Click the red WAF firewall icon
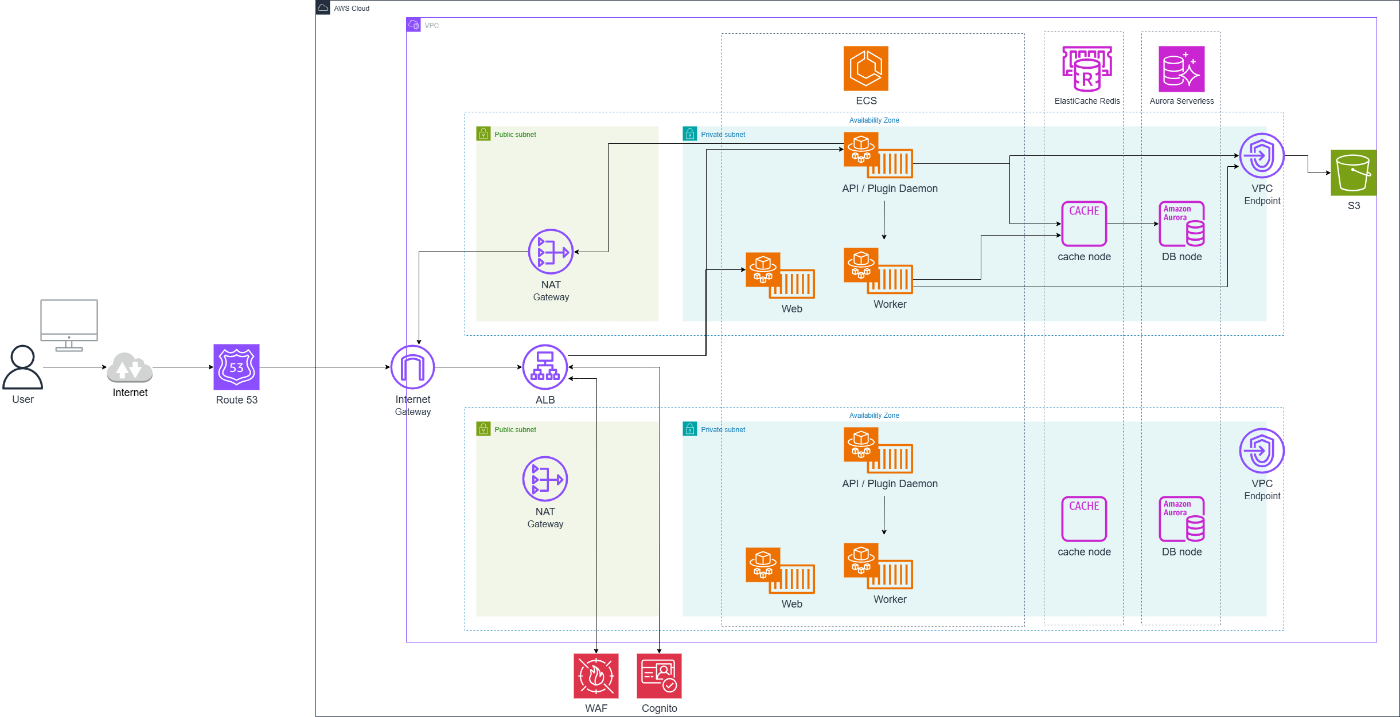Viewport: 1400px width, 717px height. coord(596,676)
